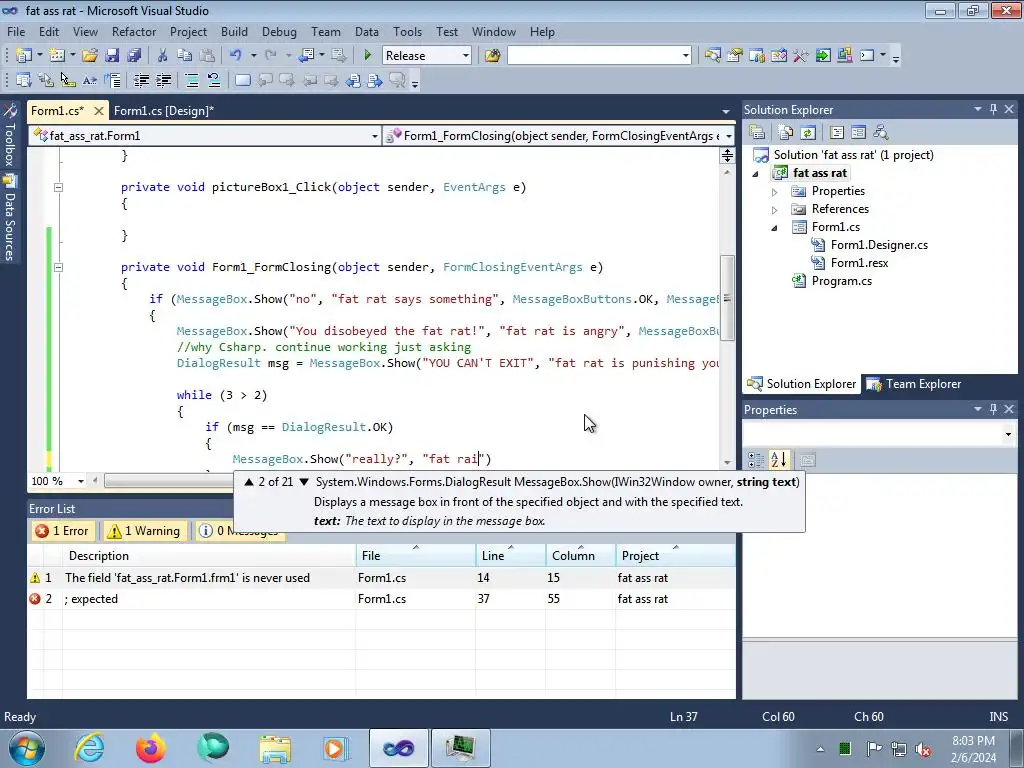Start debugging with the green play icon
The width and height of the screenshot is (1024, 768).
tap(367, 56)
